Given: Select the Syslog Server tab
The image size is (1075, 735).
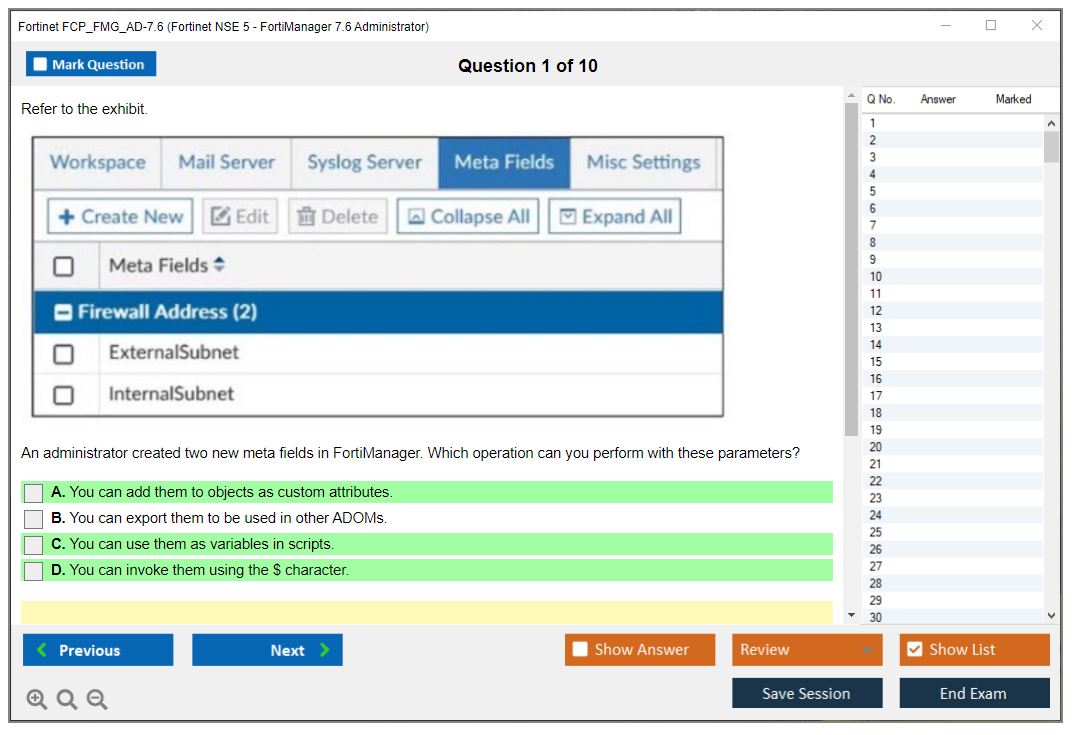Looking at the screenshot, I should (364, 162).
